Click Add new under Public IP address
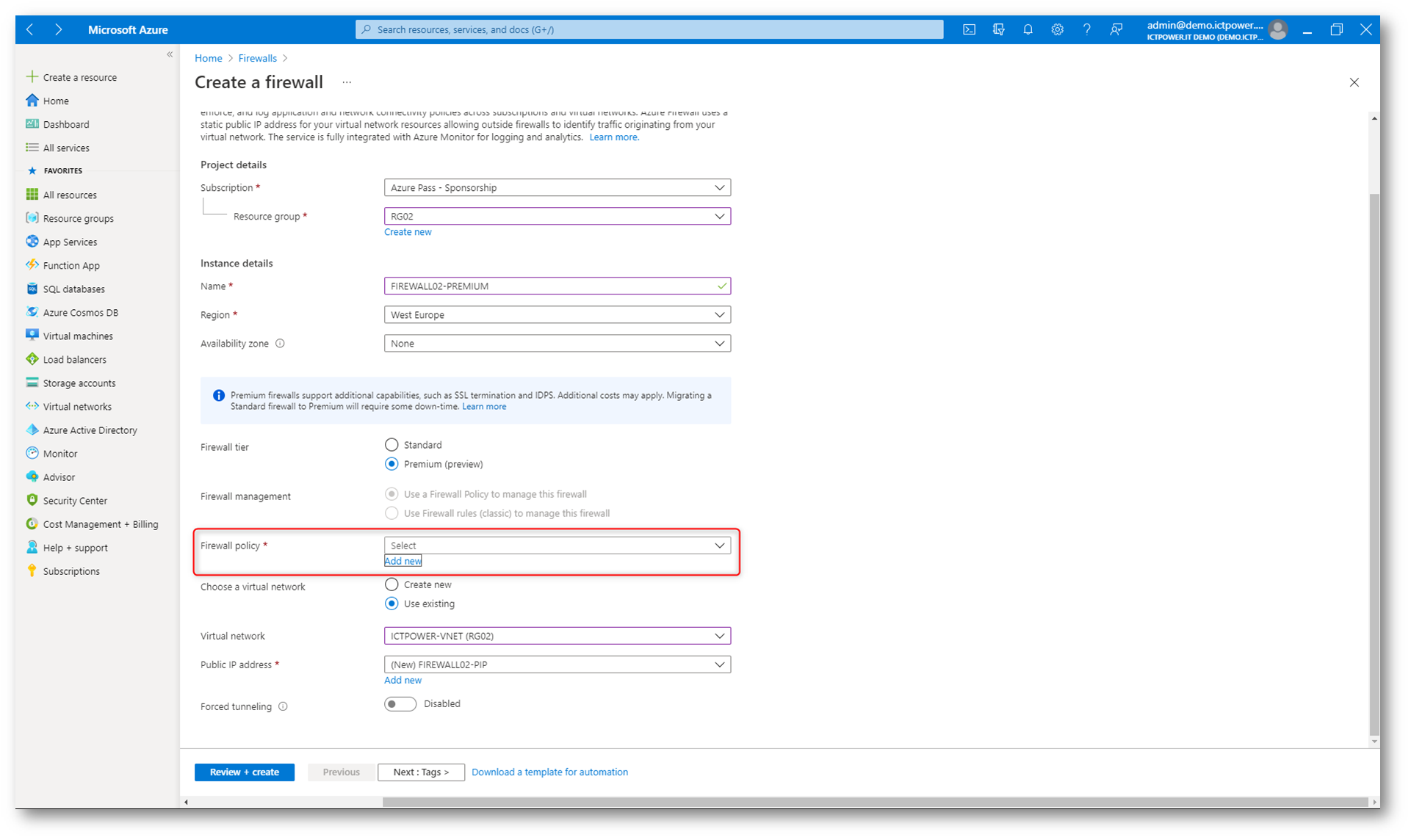The height and width of the screenshot is (840, 1411). 403,680
